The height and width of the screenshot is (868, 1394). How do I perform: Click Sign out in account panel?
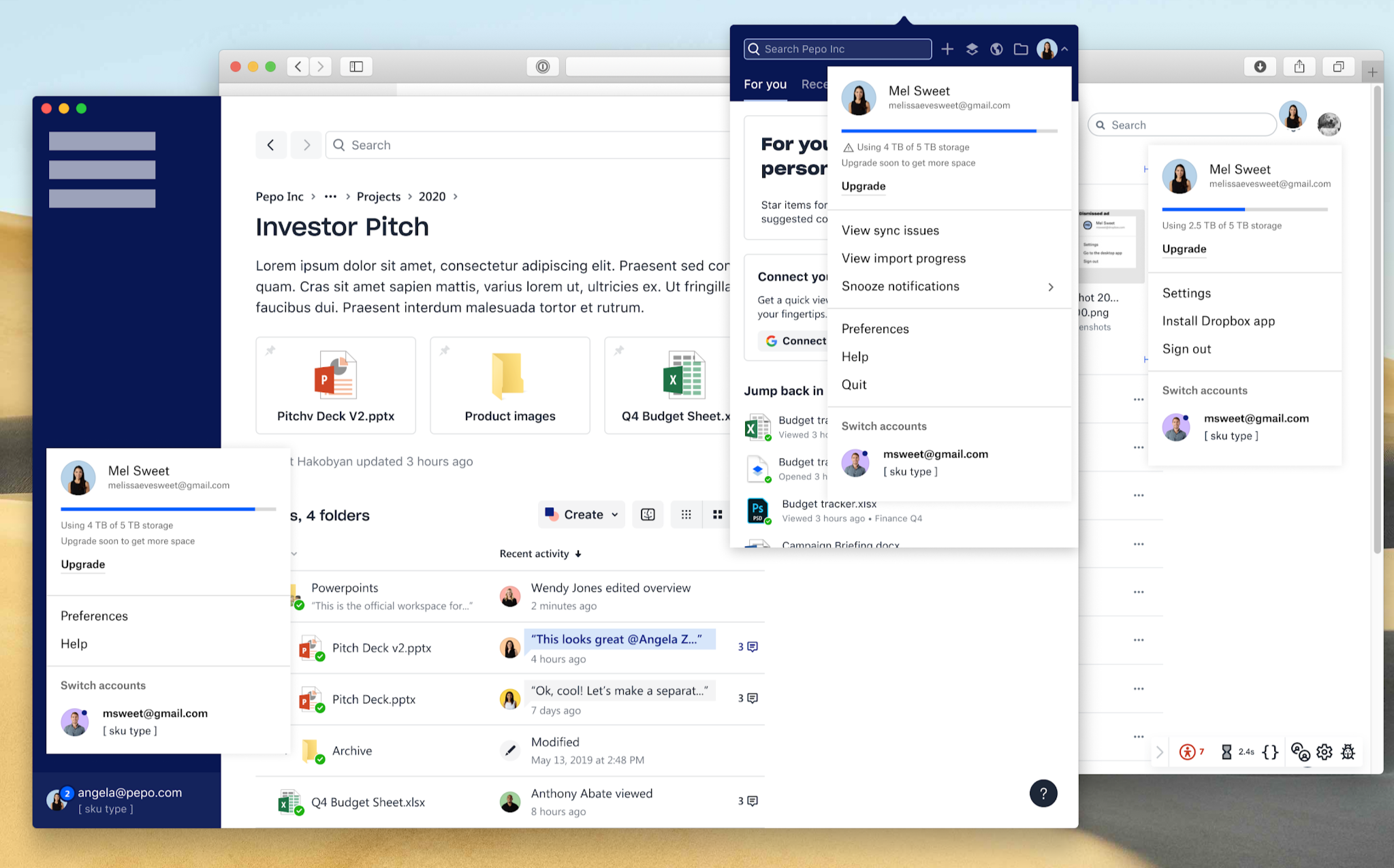1186,349
